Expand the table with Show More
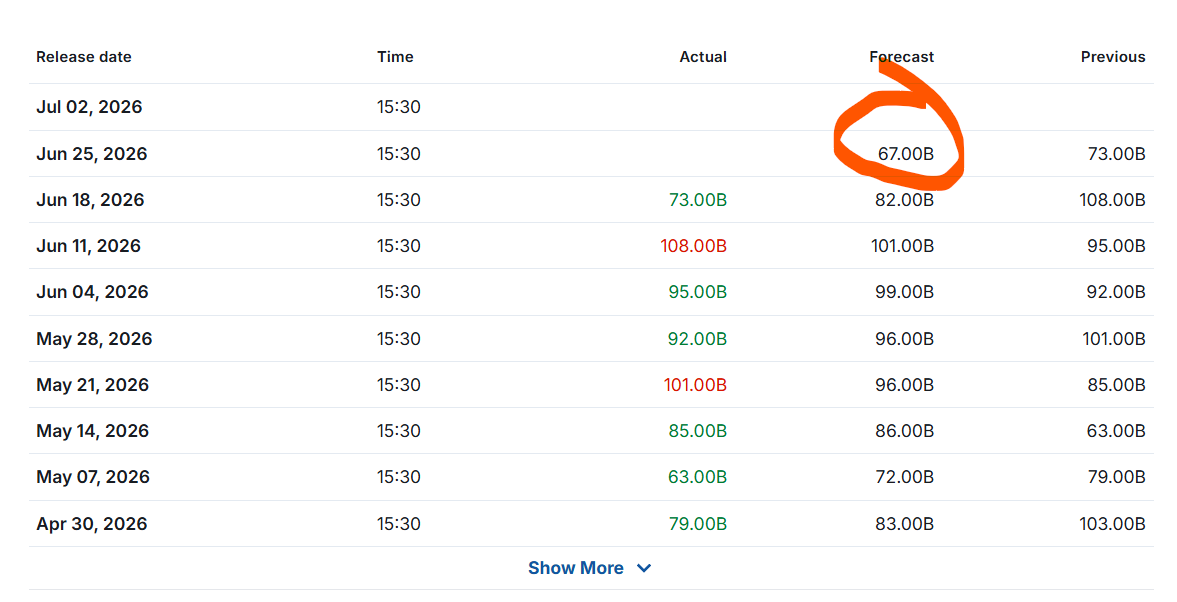 589,568
